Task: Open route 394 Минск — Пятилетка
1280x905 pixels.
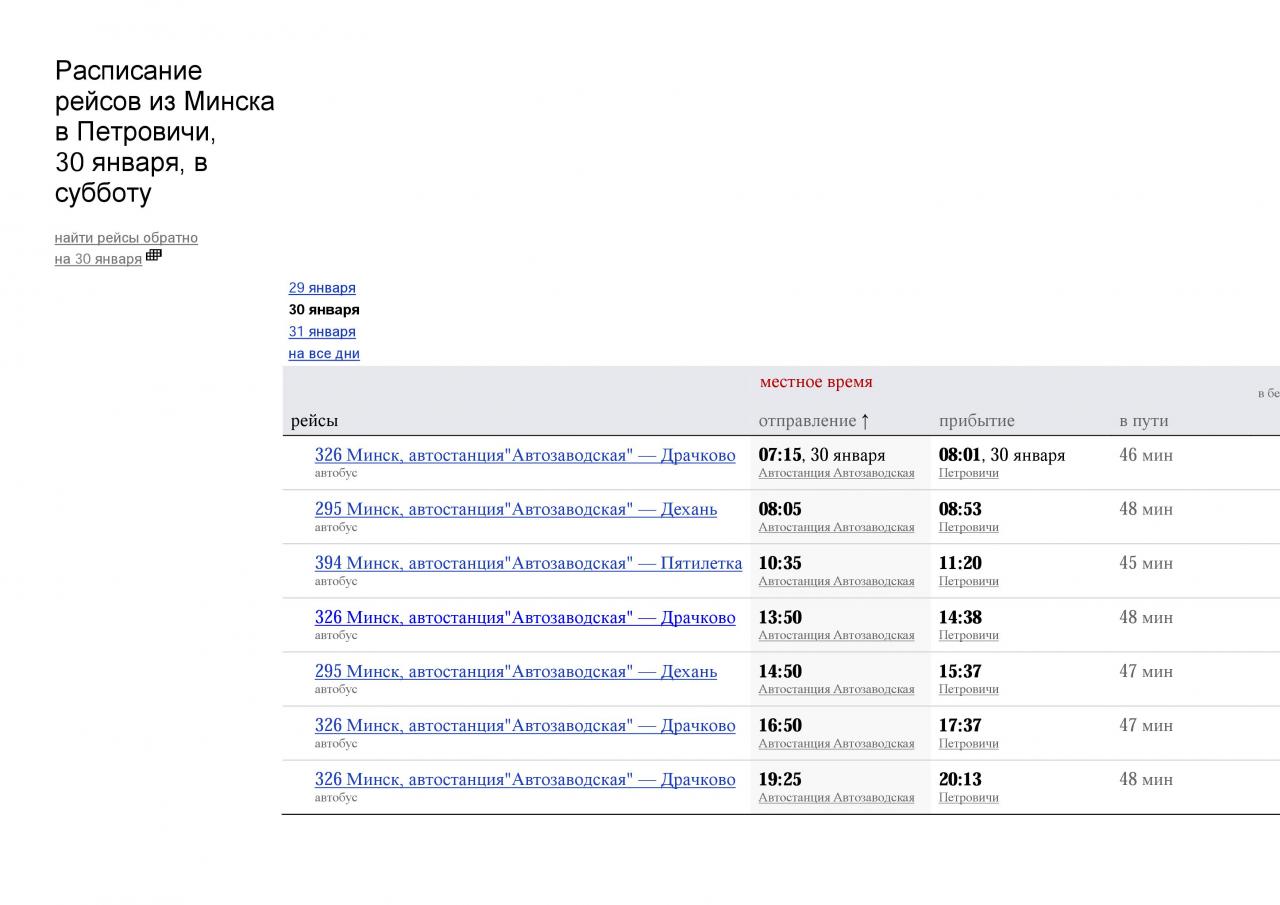Action: (528, 564)
